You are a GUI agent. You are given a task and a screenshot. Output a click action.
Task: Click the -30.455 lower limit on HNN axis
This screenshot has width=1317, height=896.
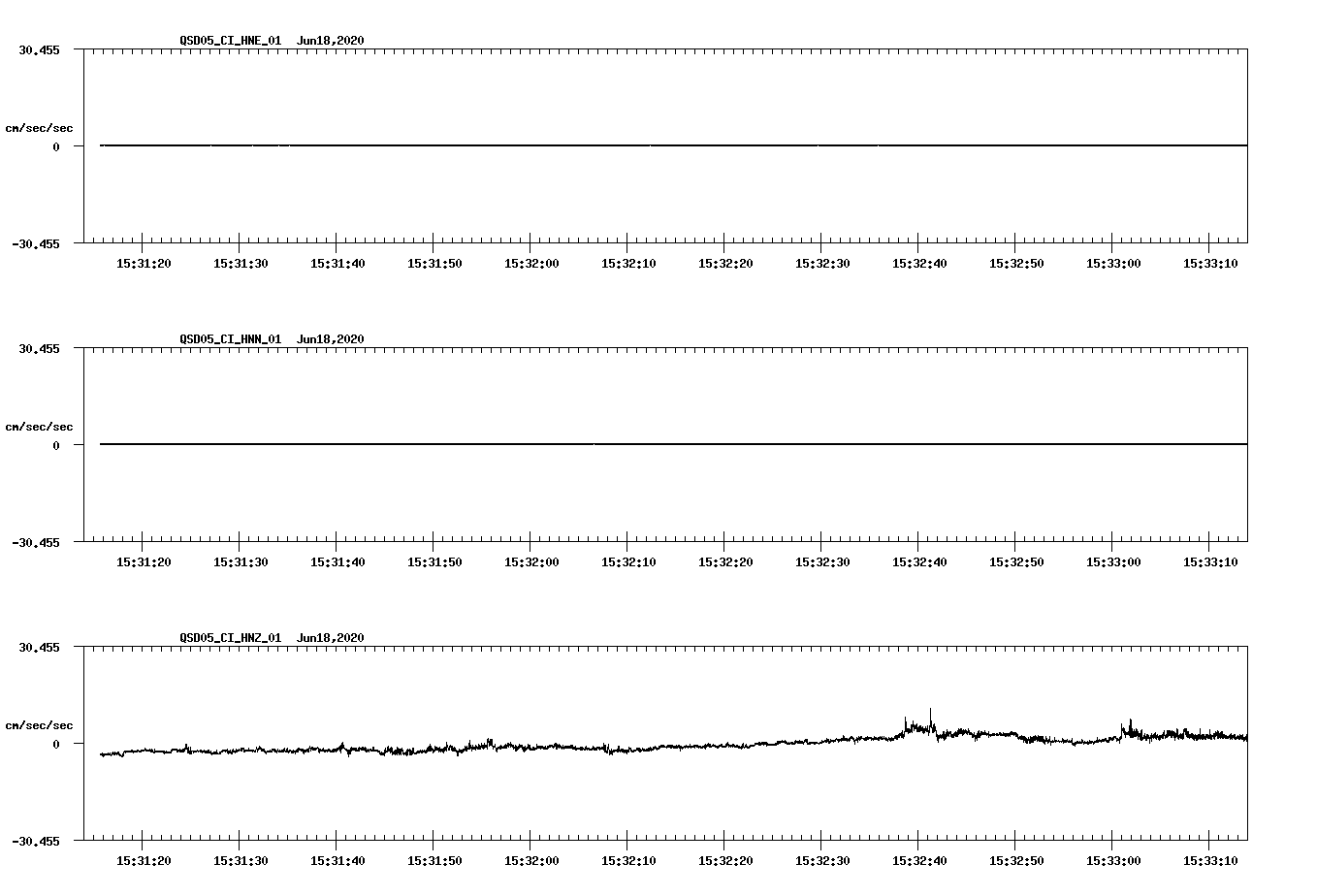pos(36,542)
